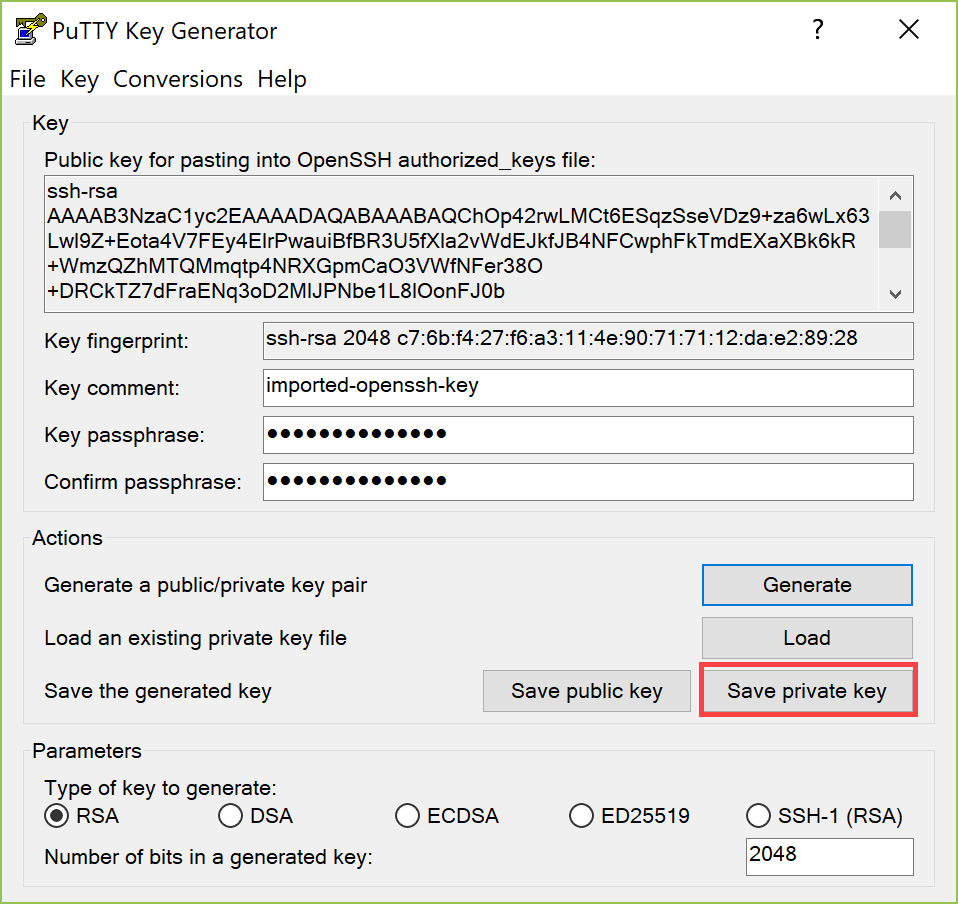Open the Help menu

[282, 79]
